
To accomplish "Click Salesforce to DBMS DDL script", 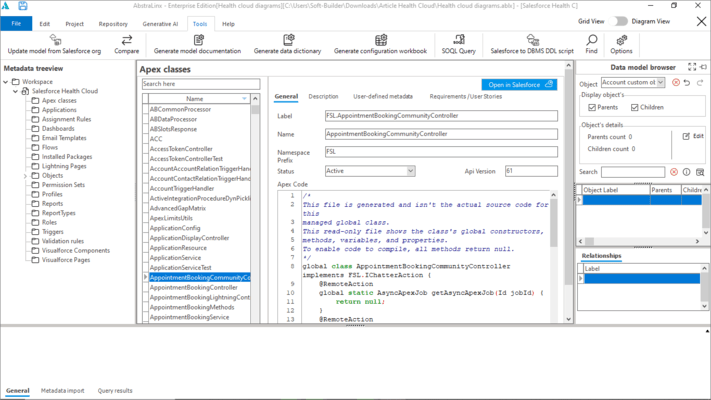I will click(x=531, y=40).
